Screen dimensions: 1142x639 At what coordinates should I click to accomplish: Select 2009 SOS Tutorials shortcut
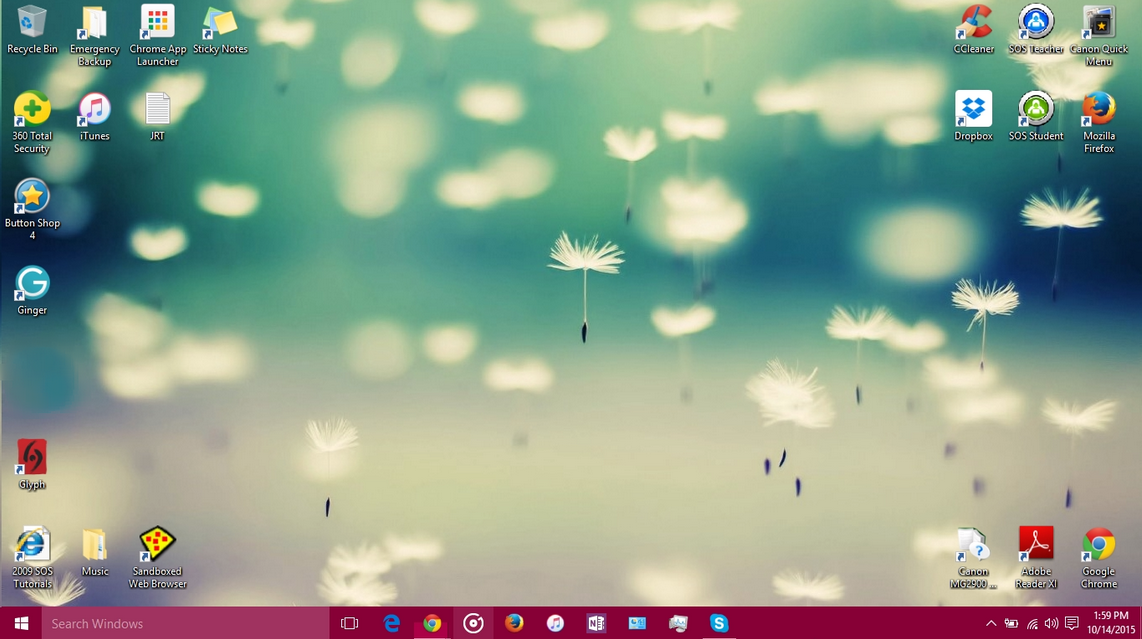(32, 557)
